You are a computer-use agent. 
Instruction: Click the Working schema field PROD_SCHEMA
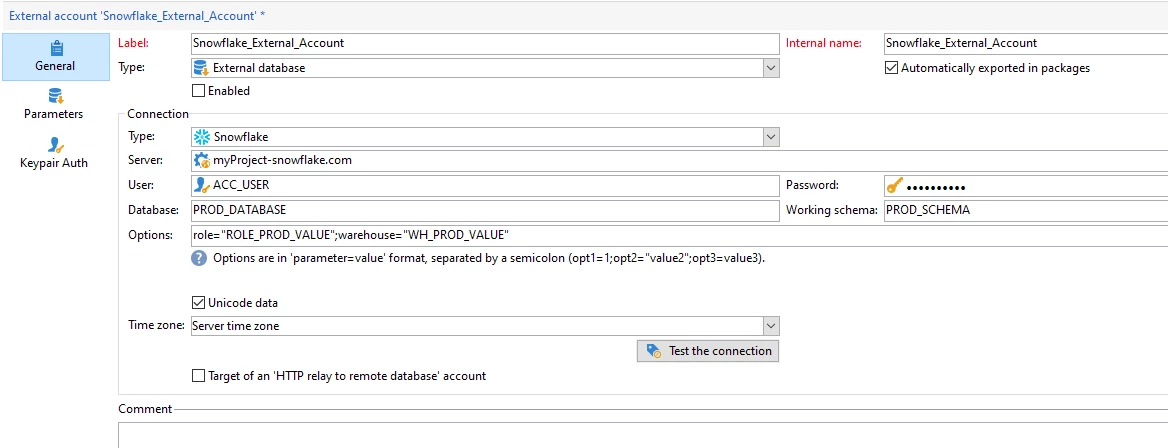(1026, 210)
